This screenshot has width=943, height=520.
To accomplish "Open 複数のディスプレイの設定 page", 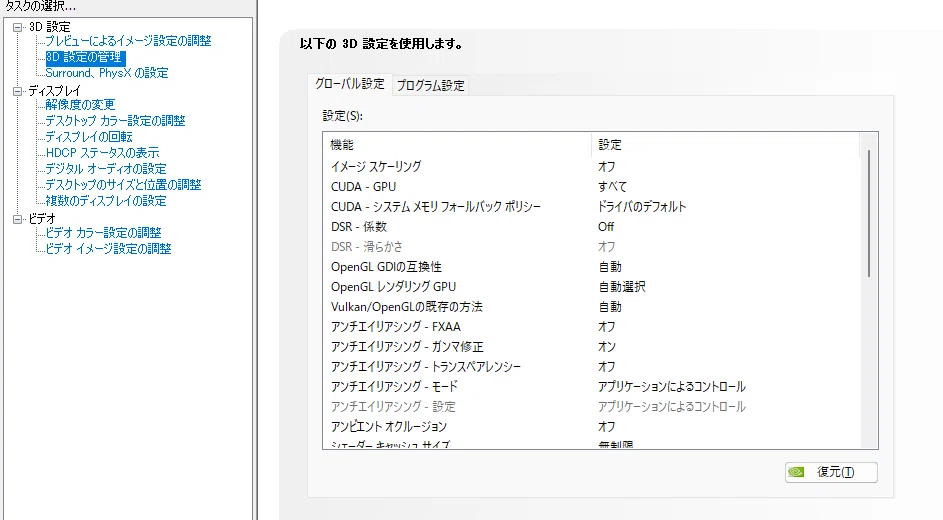I will (106, 201).
